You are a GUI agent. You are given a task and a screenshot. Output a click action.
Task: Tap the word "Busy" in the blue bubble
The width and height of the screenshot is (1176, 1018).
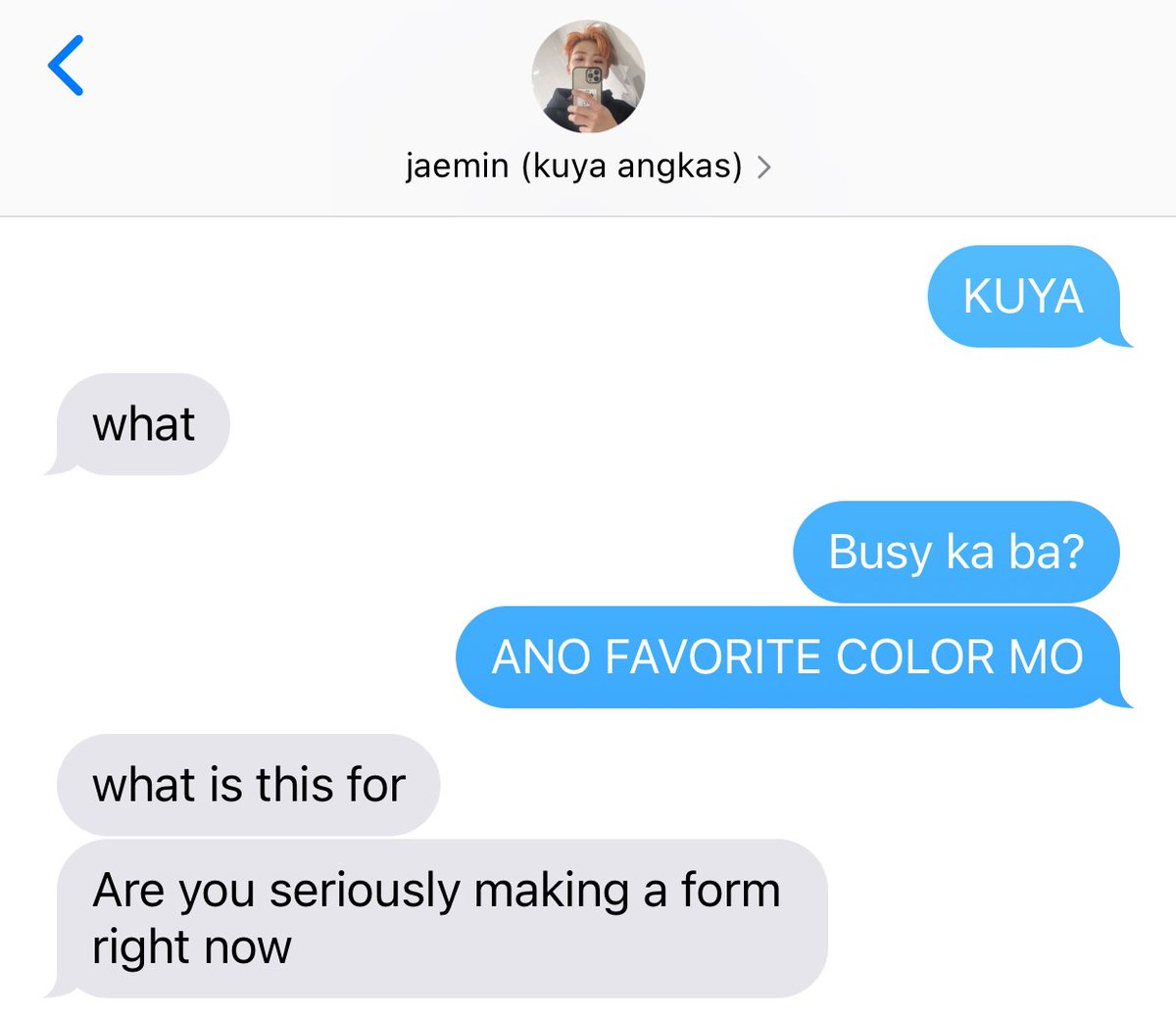[880, 553]
